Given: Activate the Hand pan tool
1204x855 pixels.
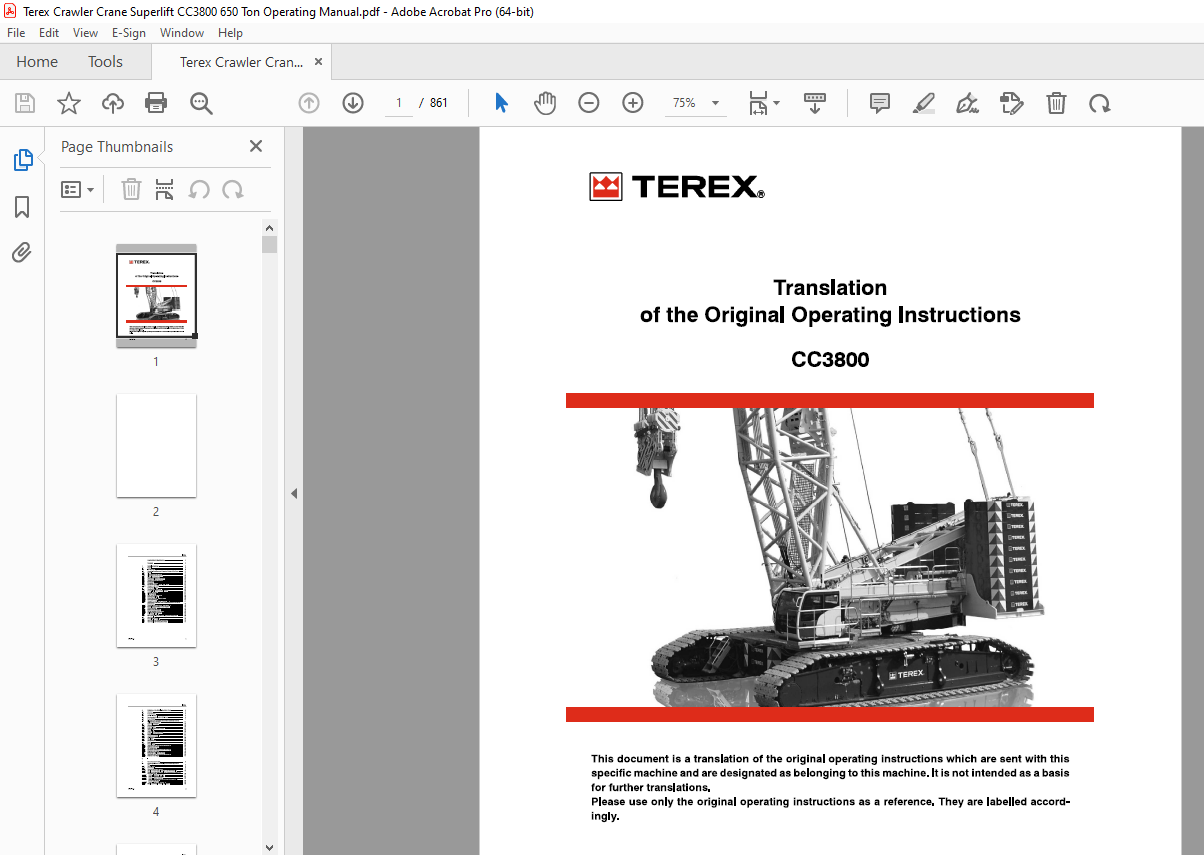Looking at the screenshot, I should [545, 103].
